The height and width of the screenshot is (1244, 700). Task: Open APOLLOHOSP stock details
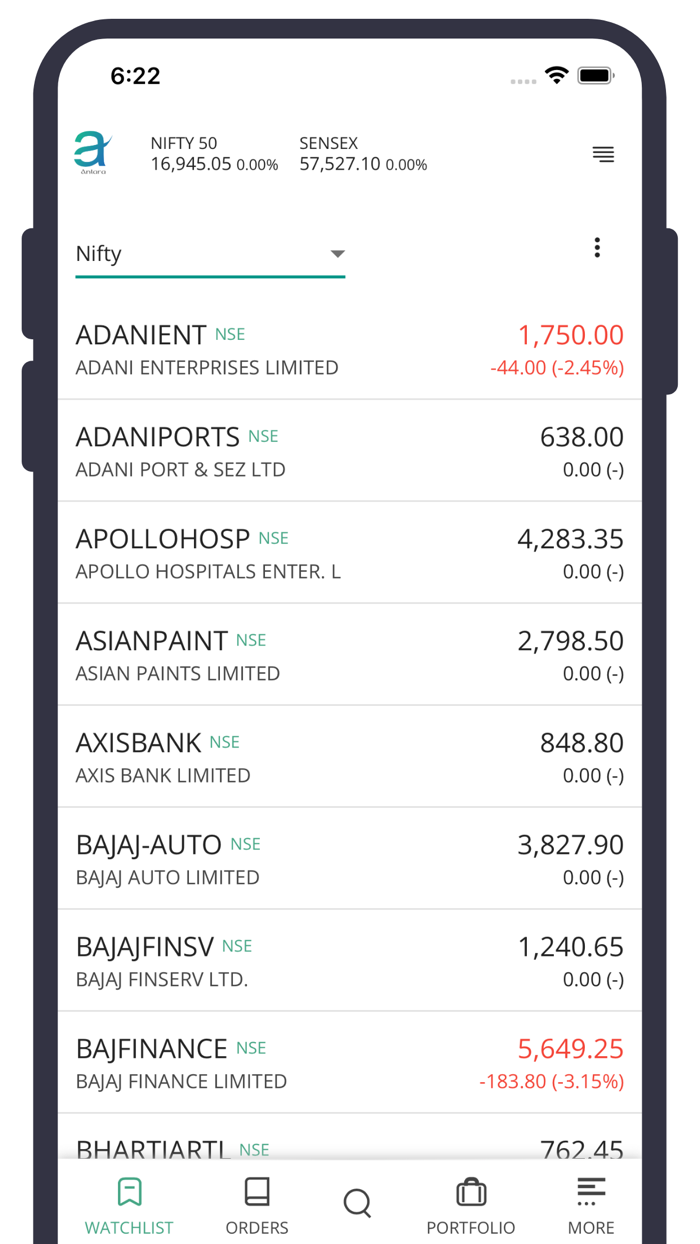350,552
